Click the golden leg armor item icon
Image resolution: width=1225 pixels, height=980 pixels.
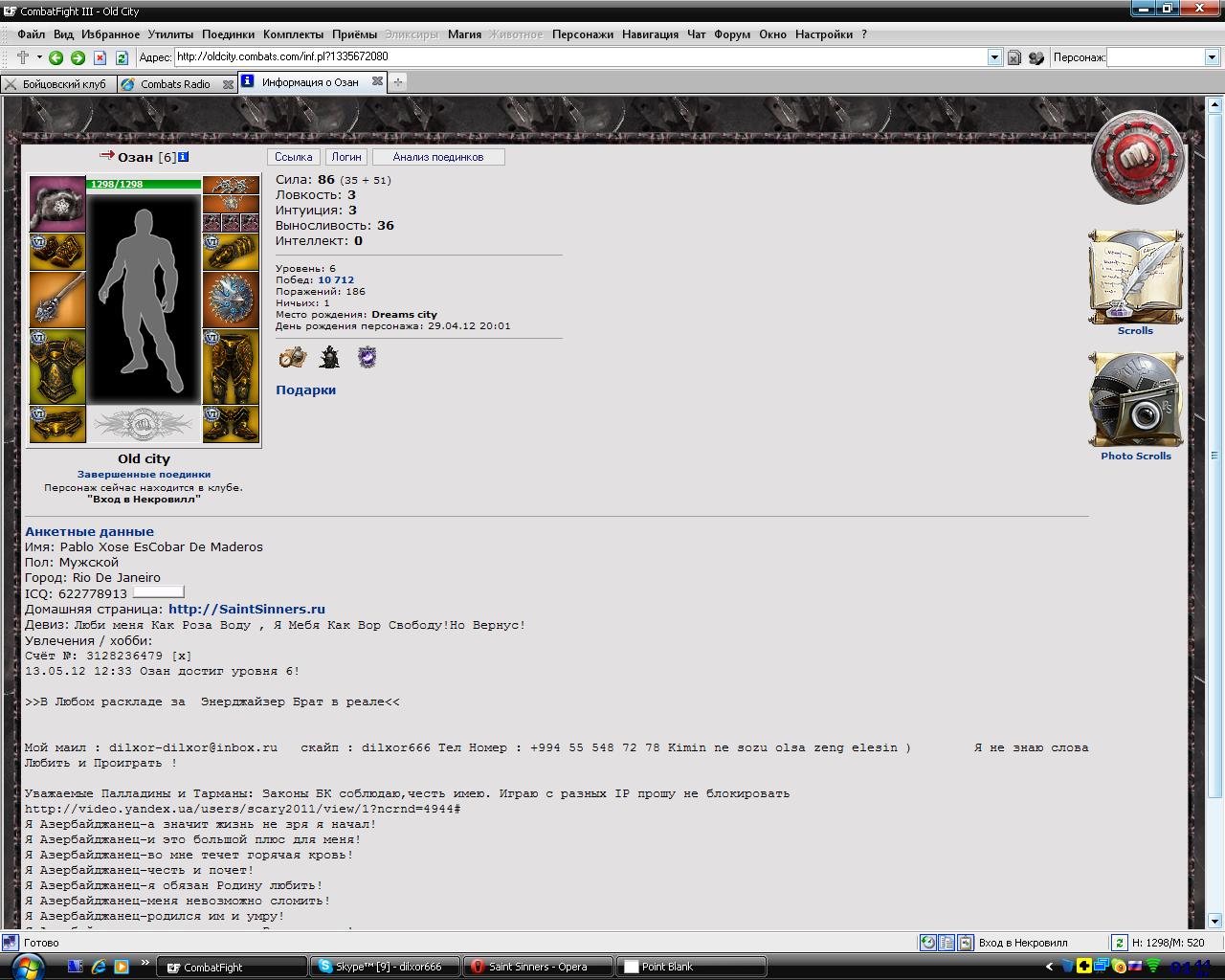231,367
